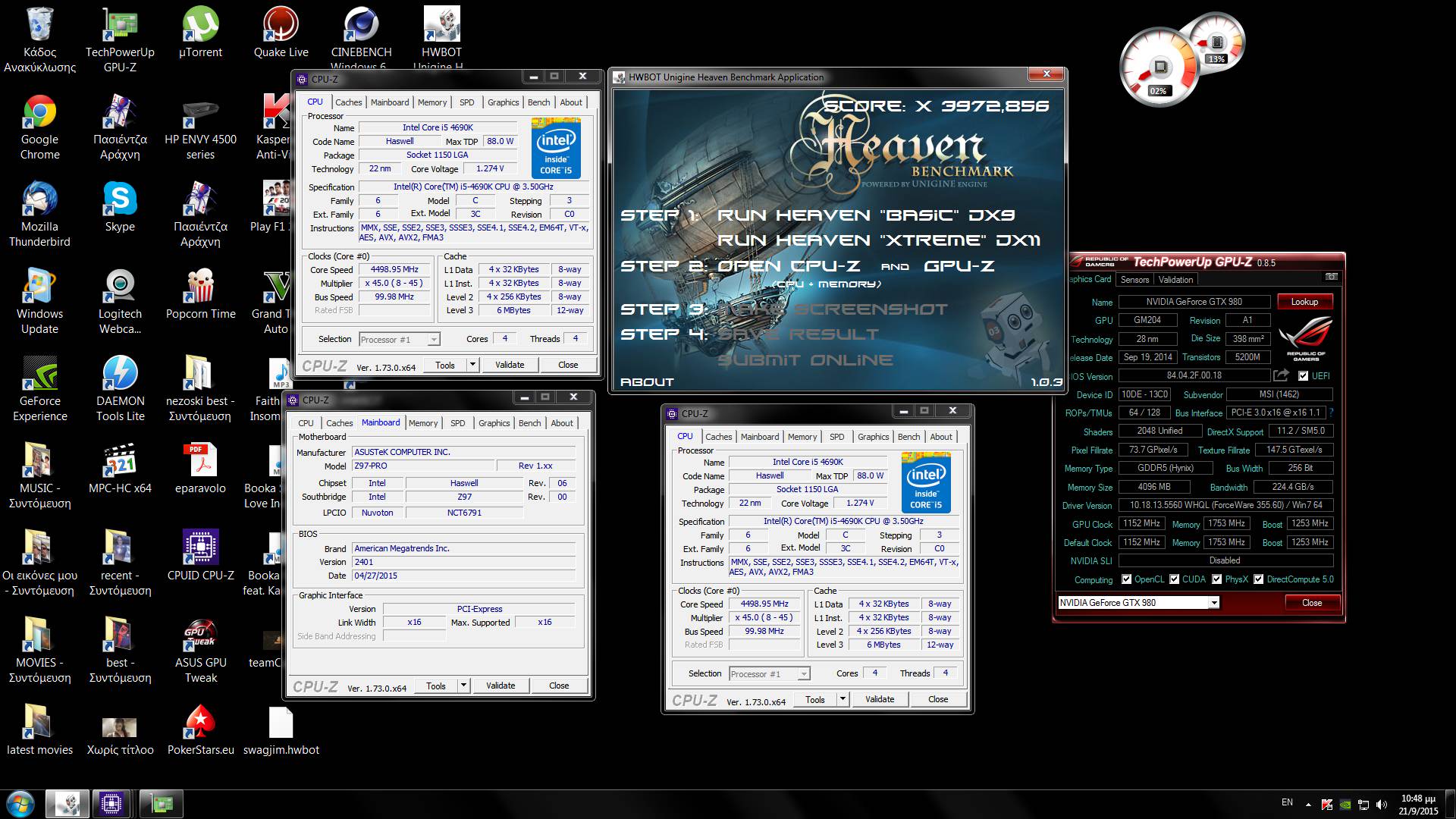The width and height of the screenshot is (1456, 819).
Task: Open the Windows Start button
Action: 20,804
